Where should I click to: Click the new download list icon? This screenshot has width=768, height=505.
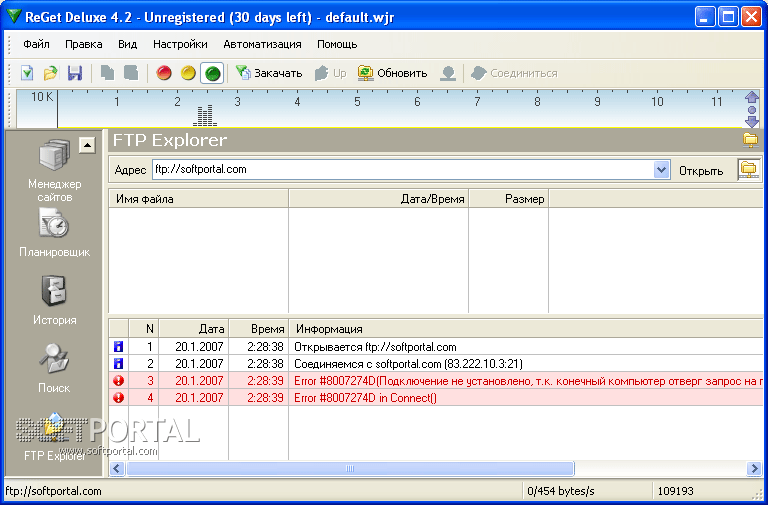tap(27, 73)
